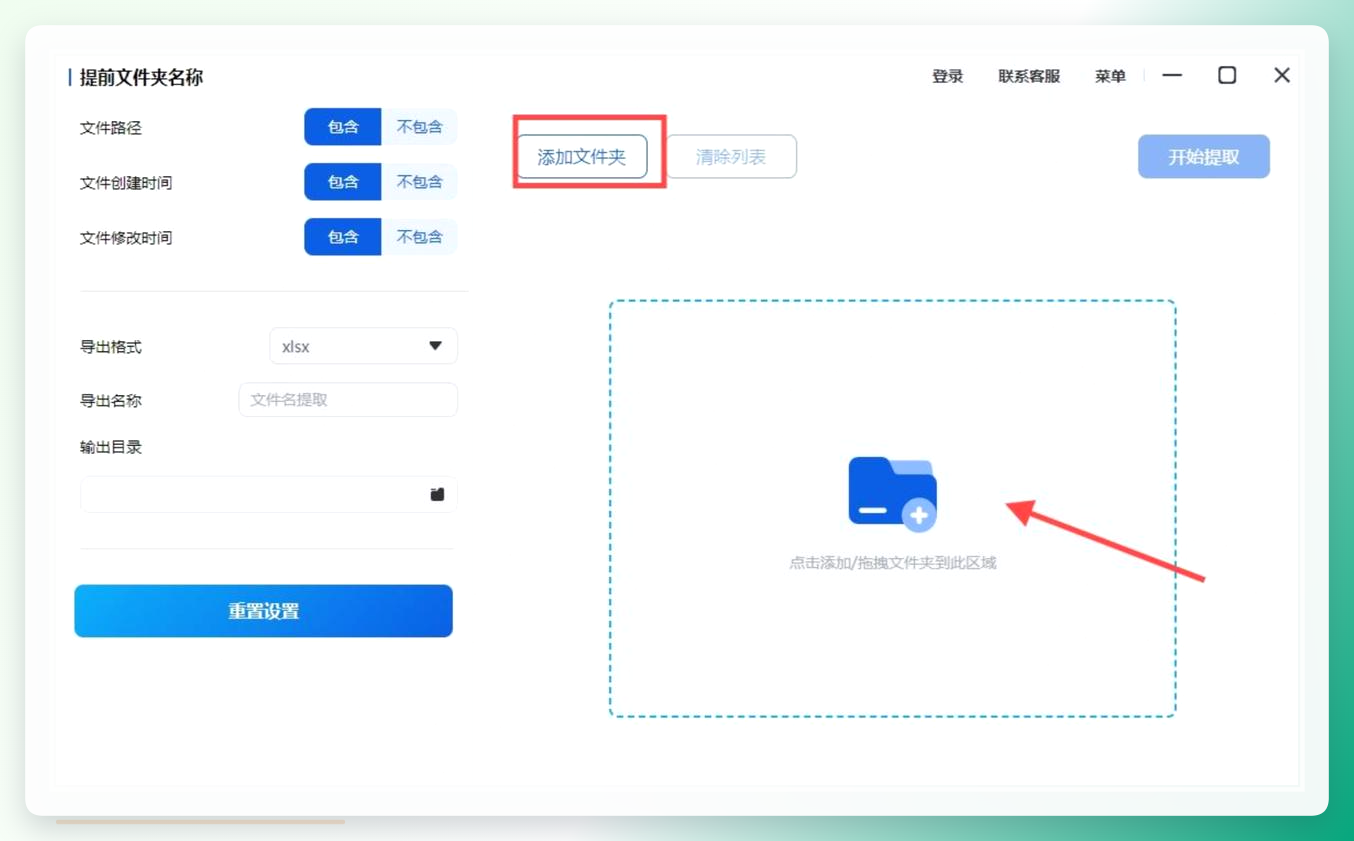Viewport: 1354px width, 841px height.
Task: Close the application window
Action: coord(1282,75)
